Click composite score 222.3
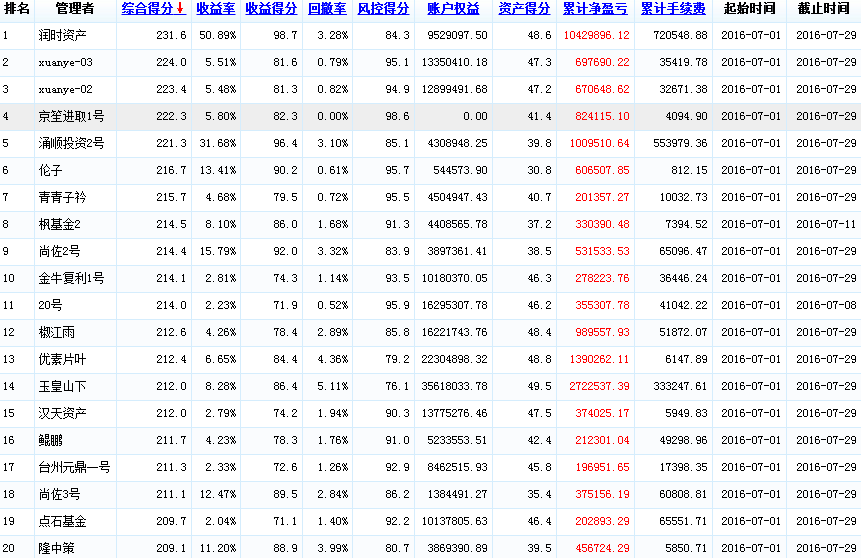Screen dimensions: 861x558 (171, 116)
